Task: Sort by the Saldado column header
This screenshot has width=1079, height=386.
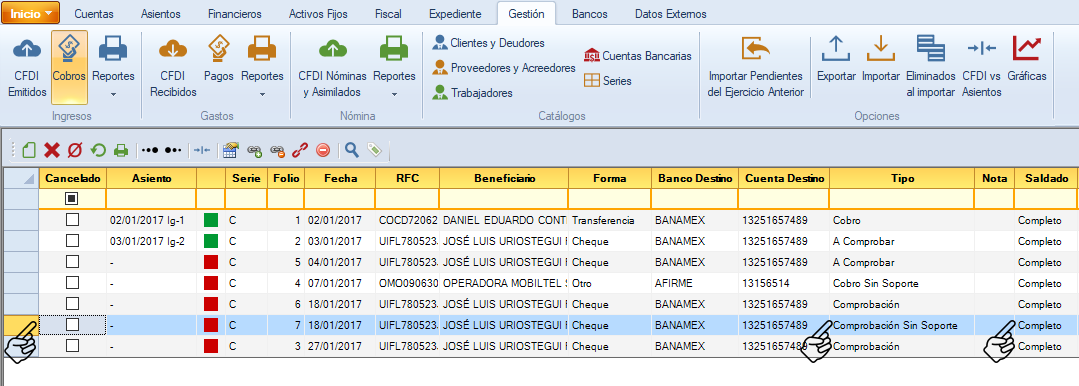Action: click(x=1045, y=178)
